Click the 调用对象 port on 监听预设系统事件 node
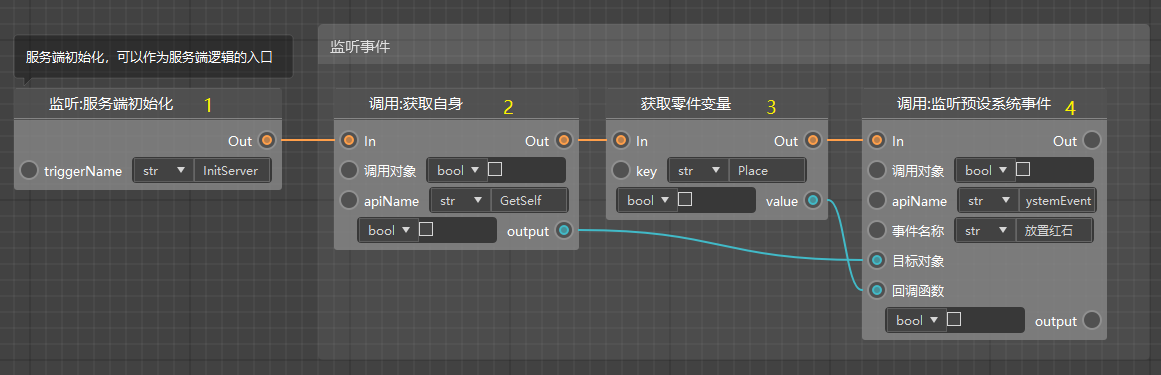1161x375 pixels. (877, 170)
